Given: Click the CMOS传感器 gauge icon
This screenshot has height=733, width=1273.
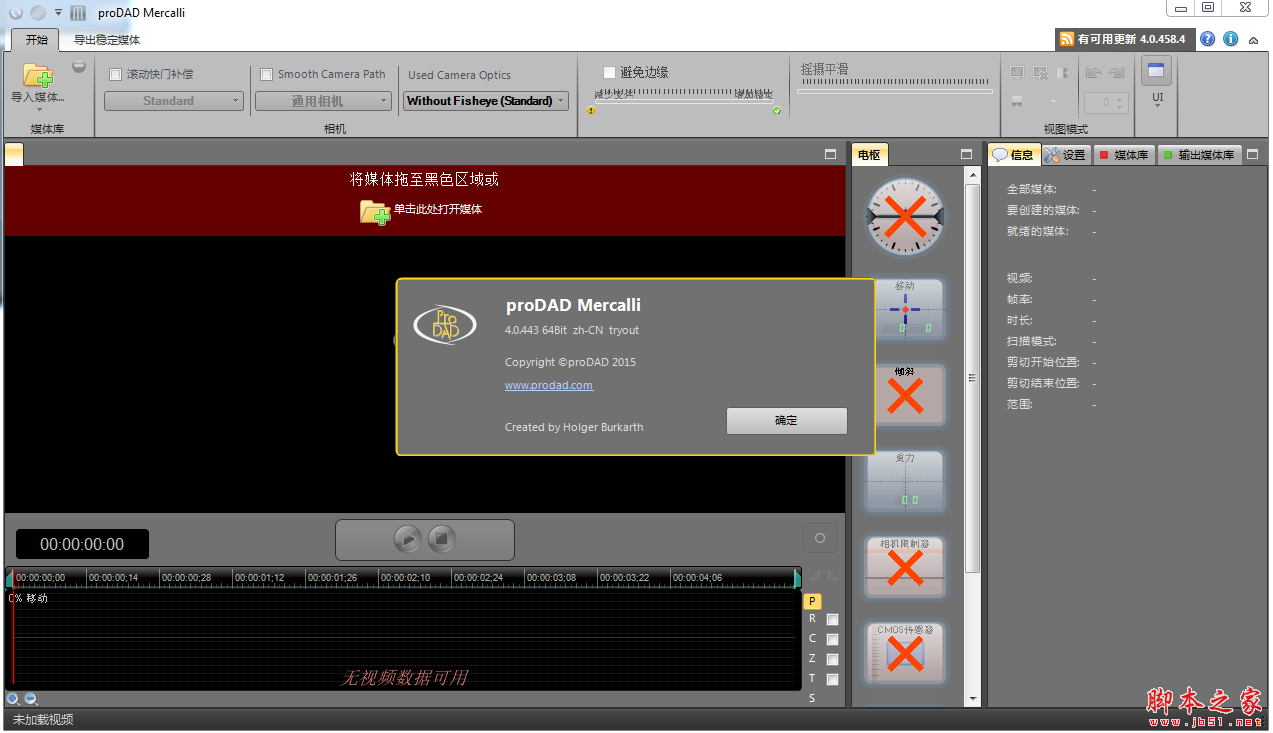Looking at the screenshot, I should 905,653.
